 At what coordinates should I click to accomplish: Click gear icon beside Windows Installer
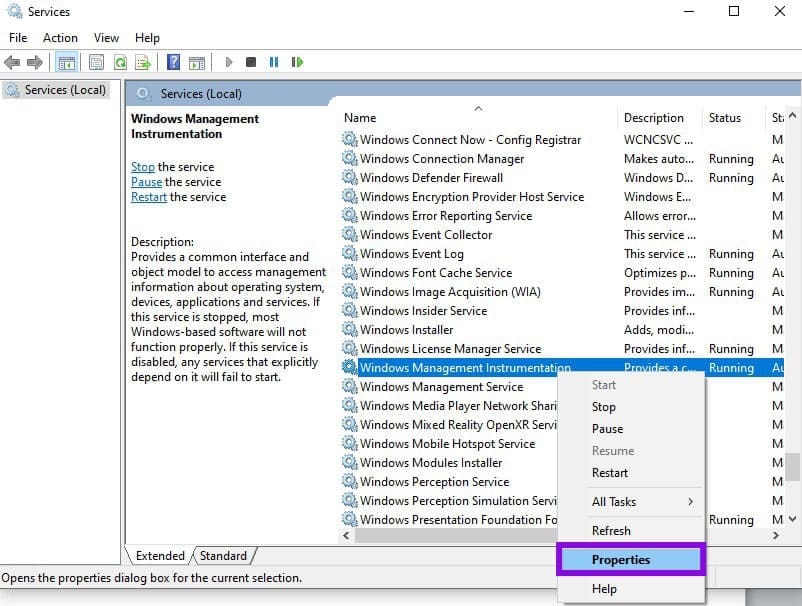[x=349, y=329]
